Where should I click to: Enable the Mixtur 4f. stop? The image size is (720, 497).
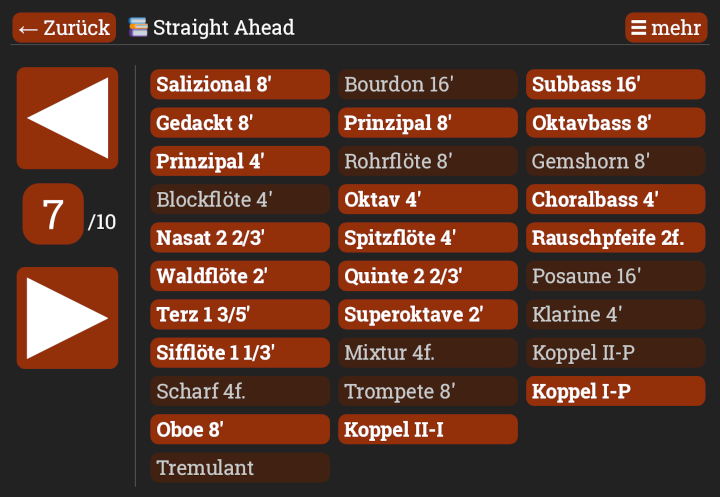coord(428,353)
